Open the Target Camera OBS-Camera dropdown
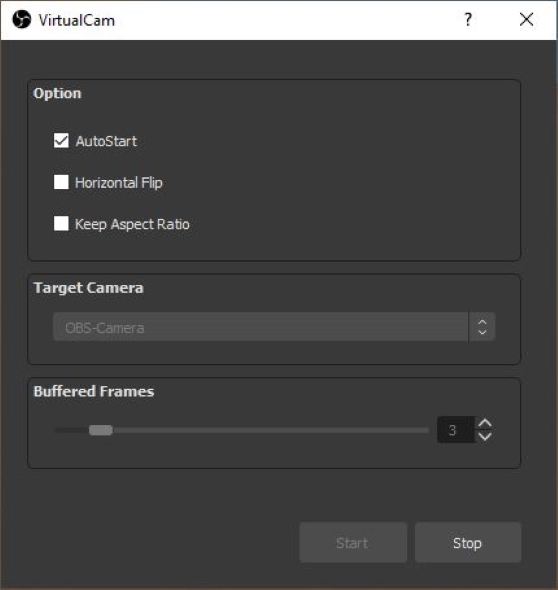 point(274,327)
